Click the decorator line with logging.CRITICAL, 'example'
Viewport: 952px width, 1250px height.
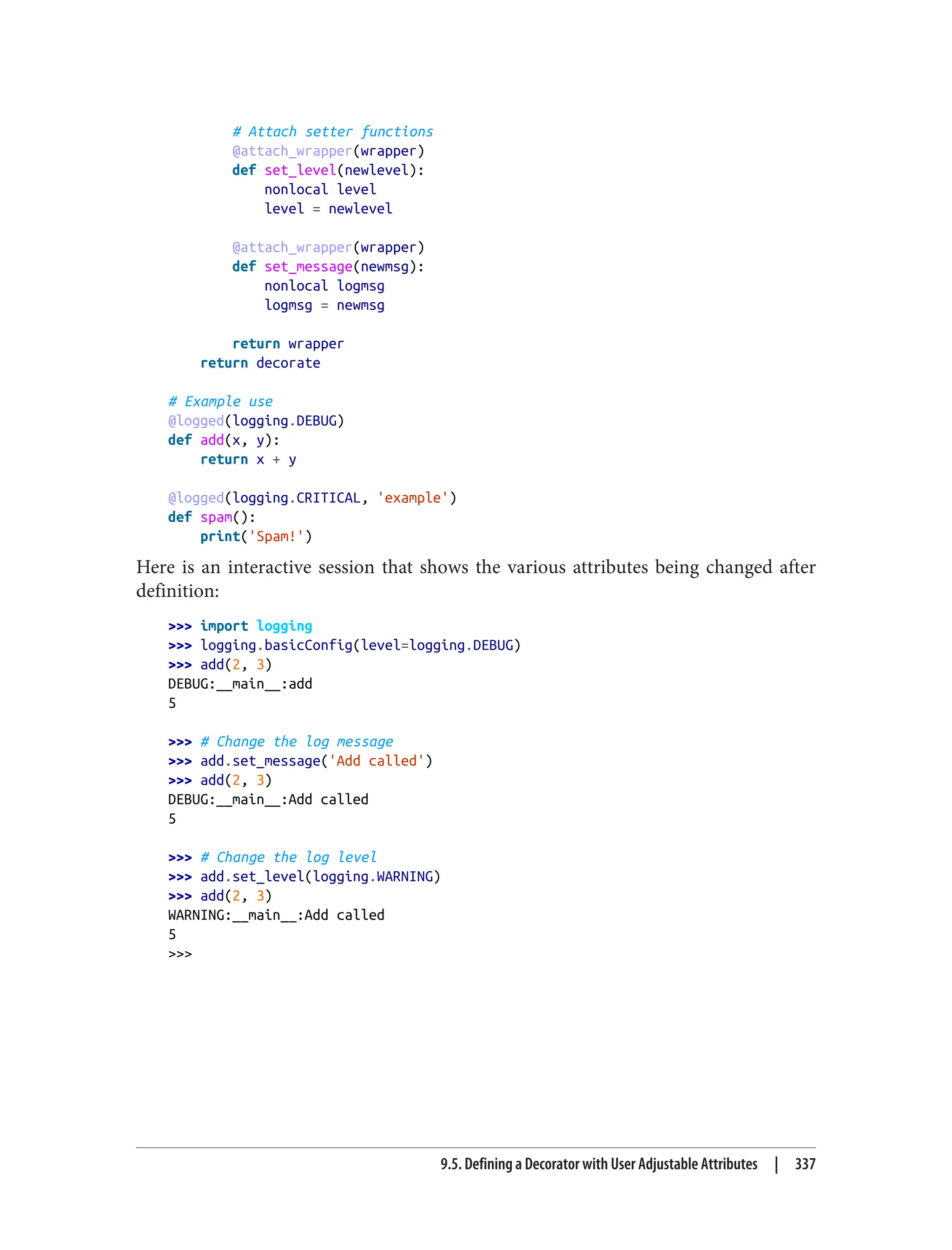click(x=312, y=498)
